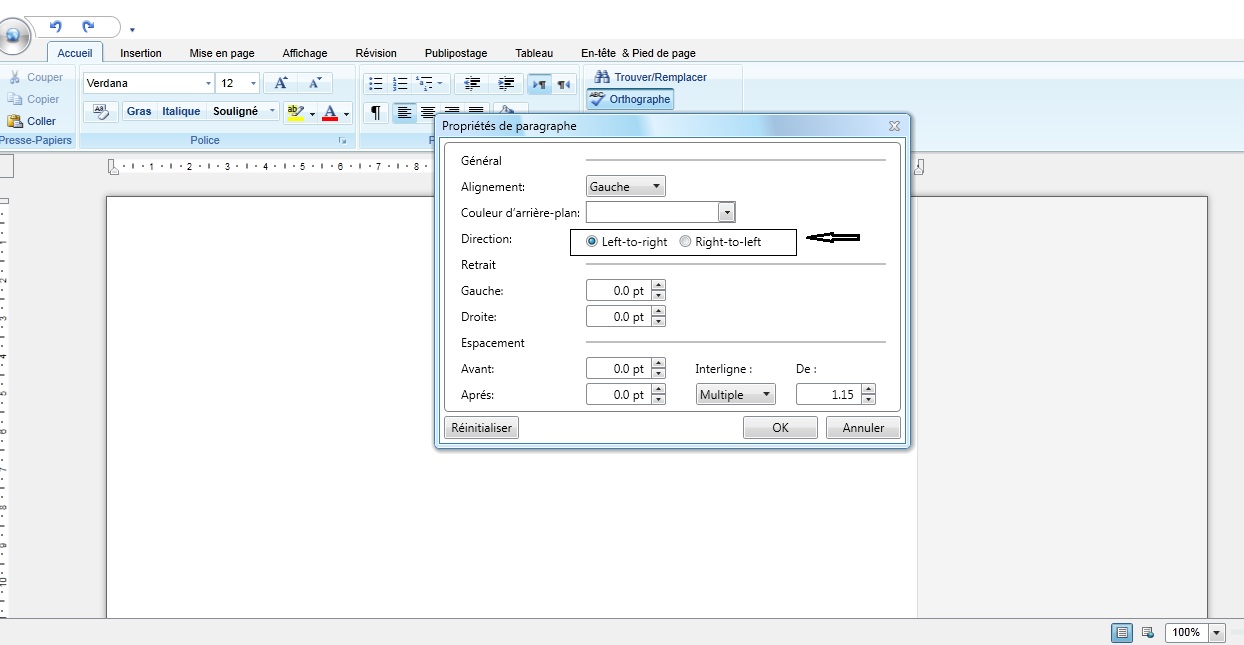Increase font size with the grow icon

281,84
